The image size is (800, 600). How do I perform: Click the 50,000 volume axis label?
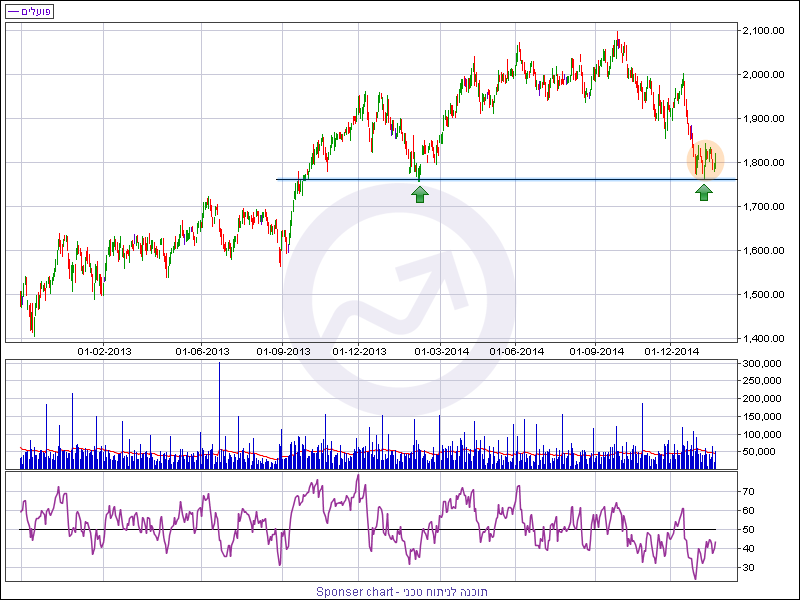[x=761, y=452]
